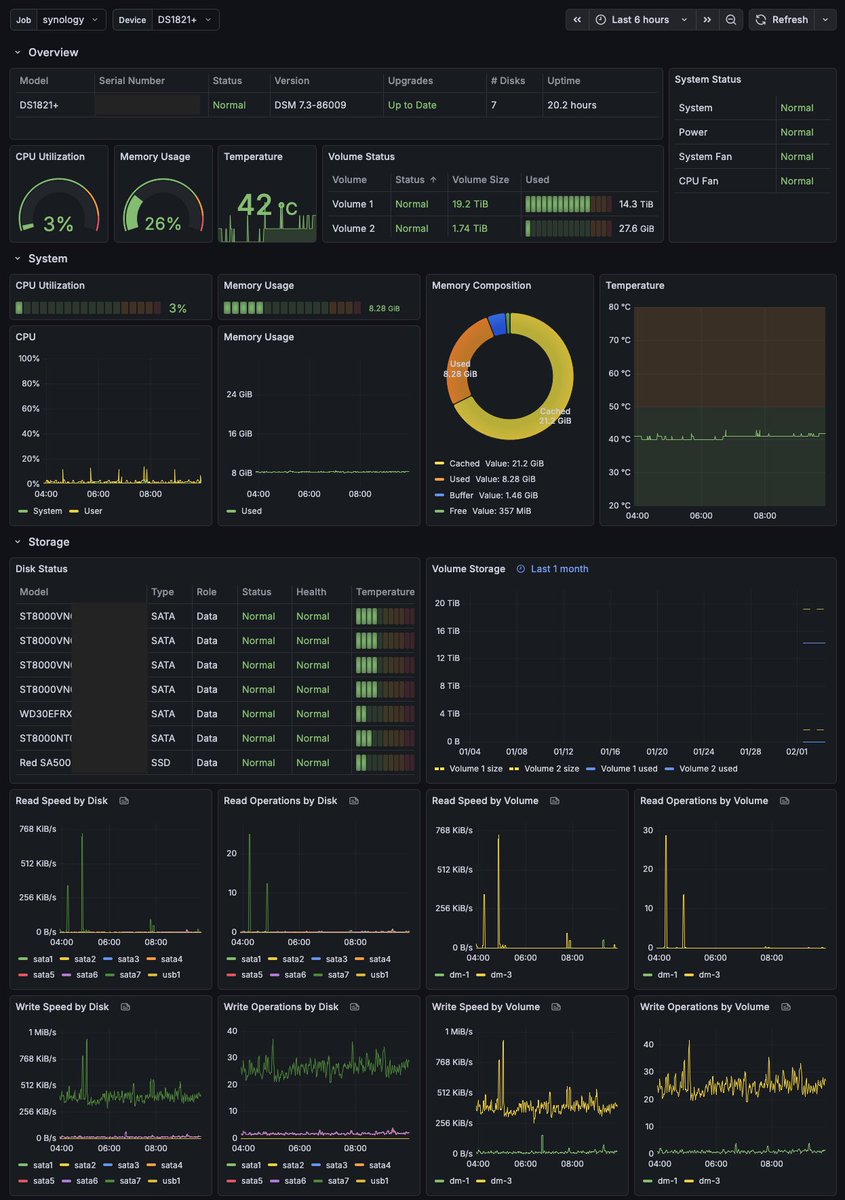The height and width of the screenshot is (1200, 845).
Task: Open the Last 6 hours time picker
Action: click(643, 20)
